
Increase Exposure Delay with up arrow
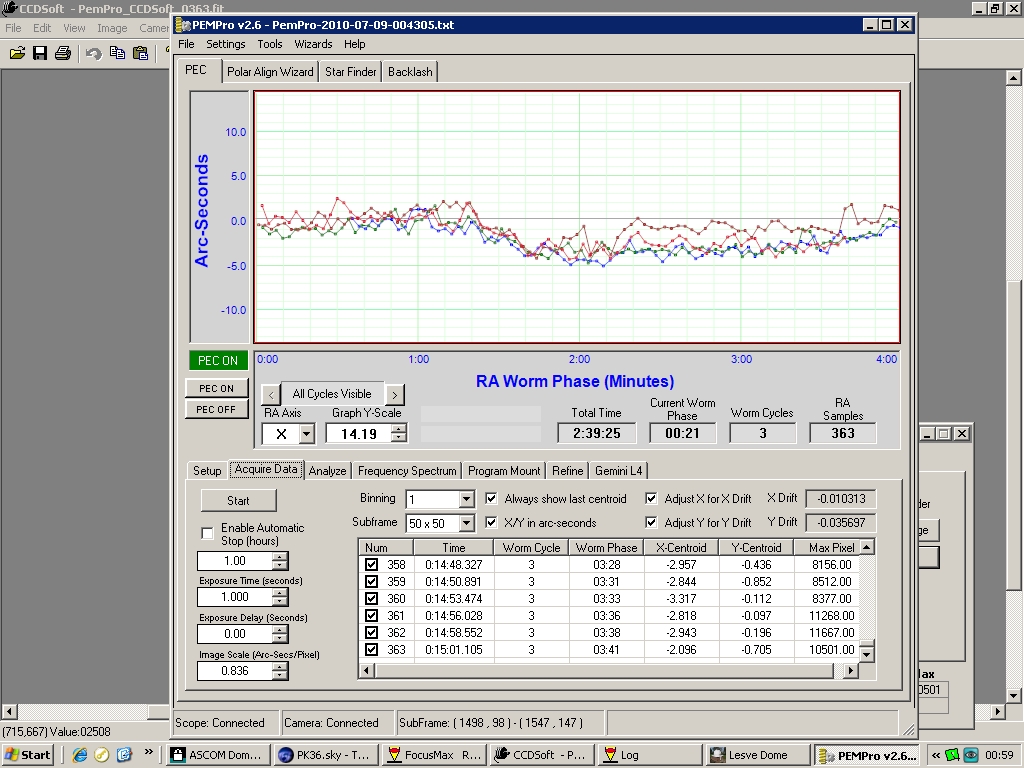[280, 630]
